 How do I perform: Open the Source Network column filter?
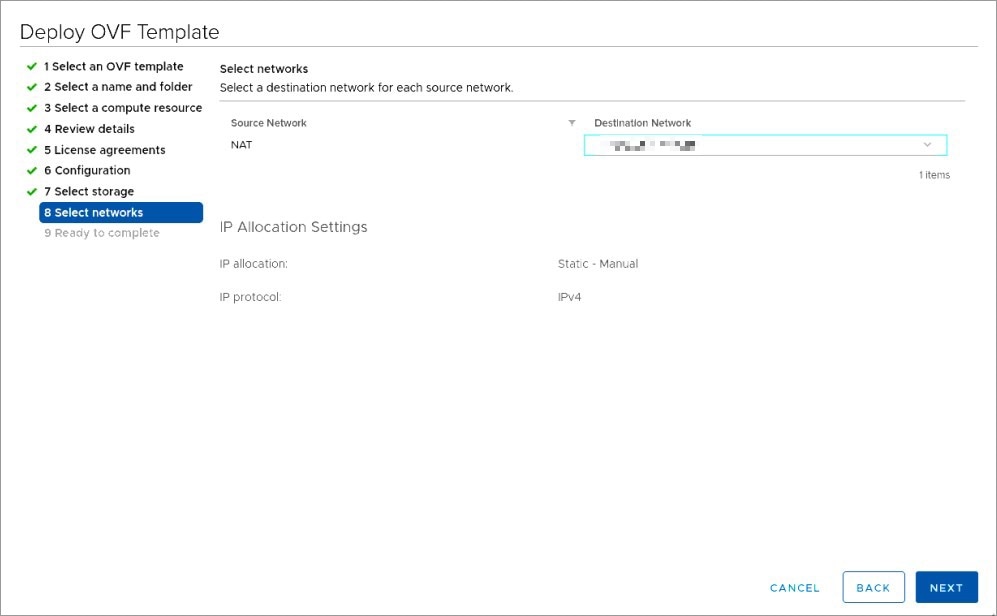coord(571,122)
